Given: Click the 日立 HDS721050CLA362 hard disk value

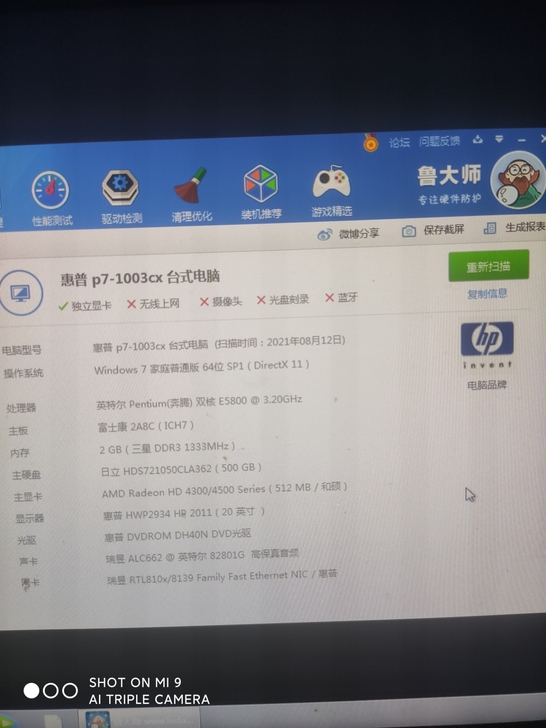Looking at the screenshot, I should click(181, 469).
